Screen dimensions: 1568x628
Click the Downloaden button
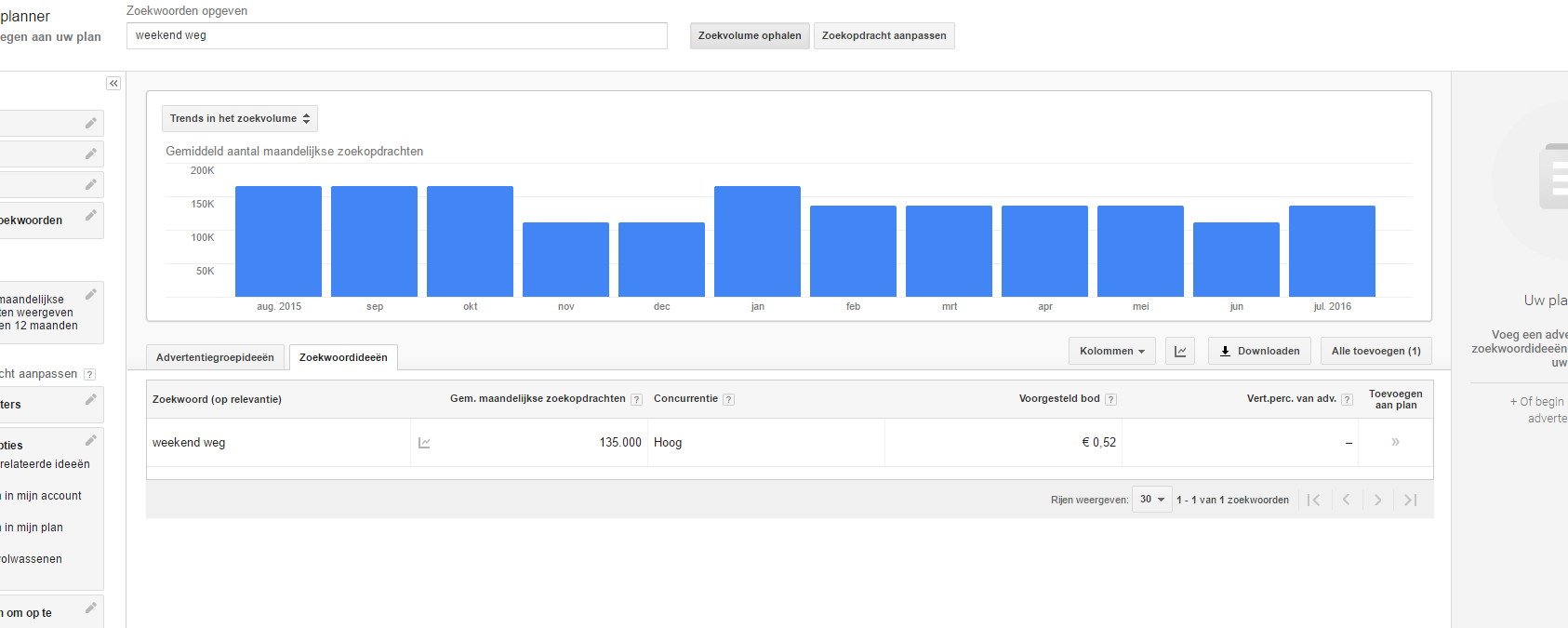1260,351
